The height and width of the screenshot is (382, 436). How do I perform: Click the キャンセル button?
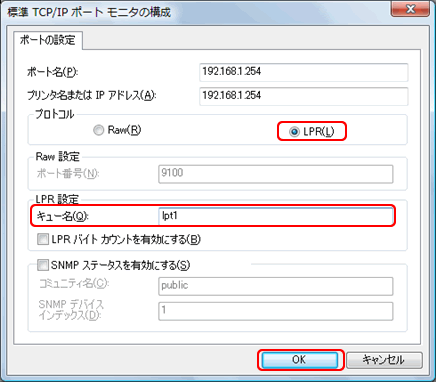[384, 360]
